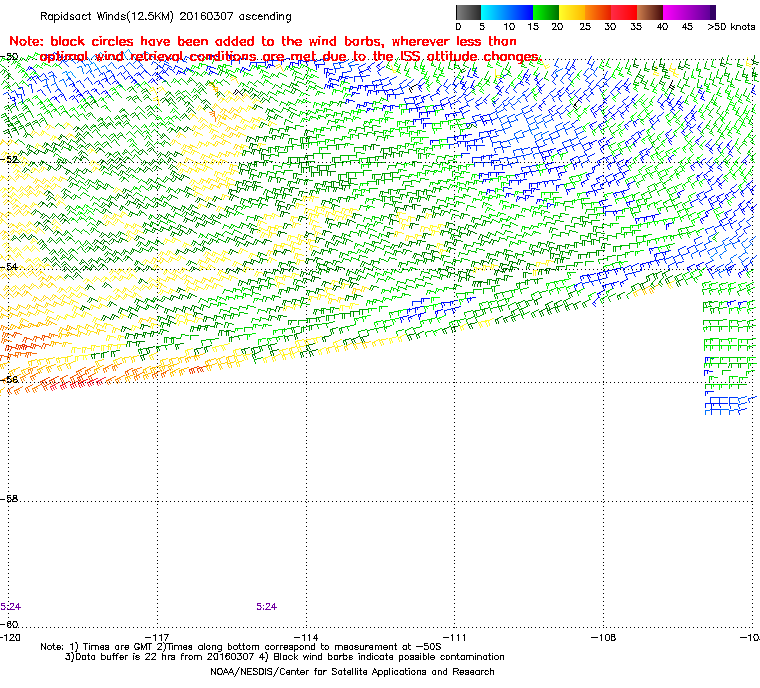
Task: Click the dark blue 10-15 knots legend segment
Action: [x=520, y=12]
